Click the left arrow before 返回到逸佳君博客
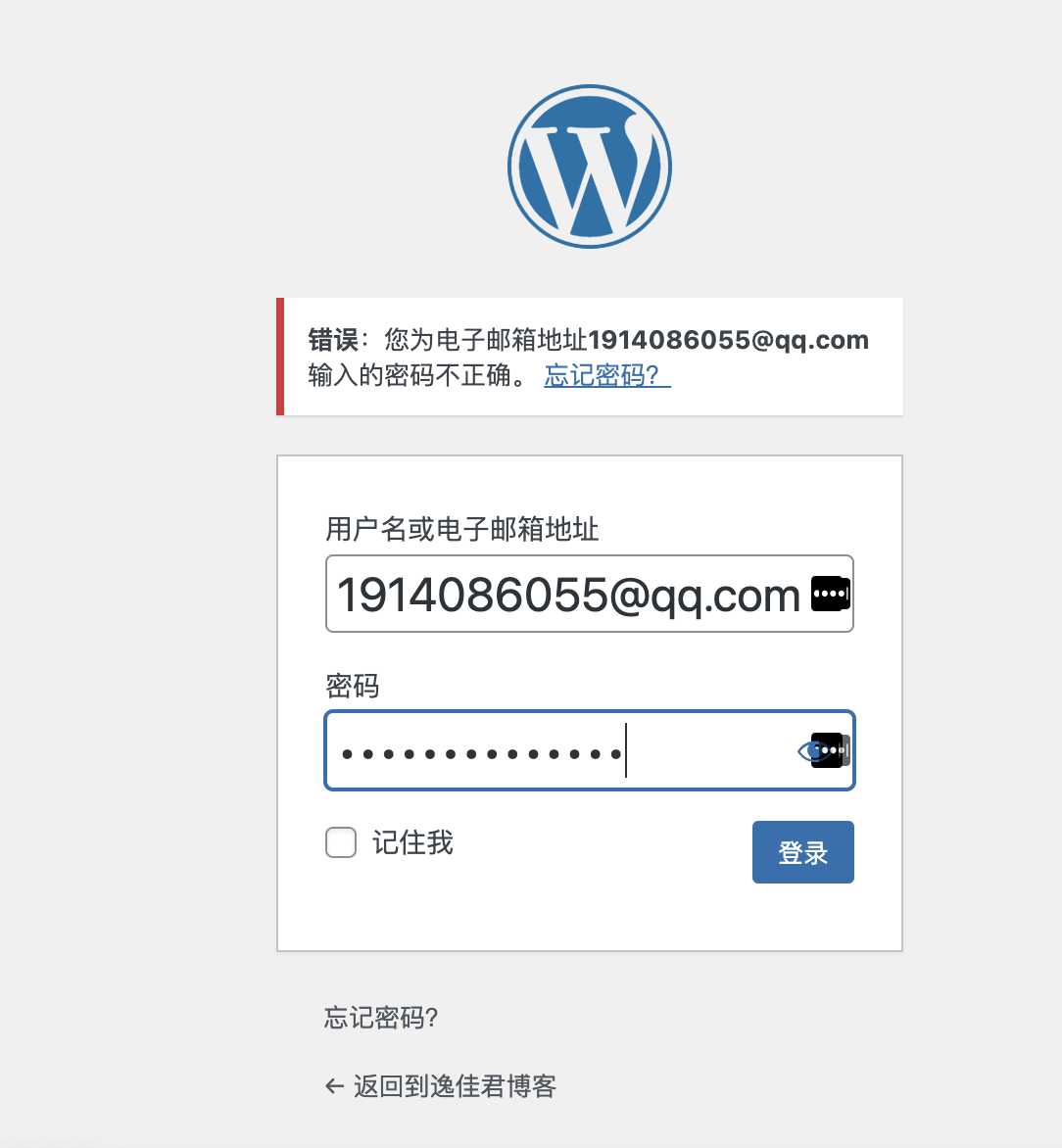1062x1148 pixels. click(x=335, y=1085)
